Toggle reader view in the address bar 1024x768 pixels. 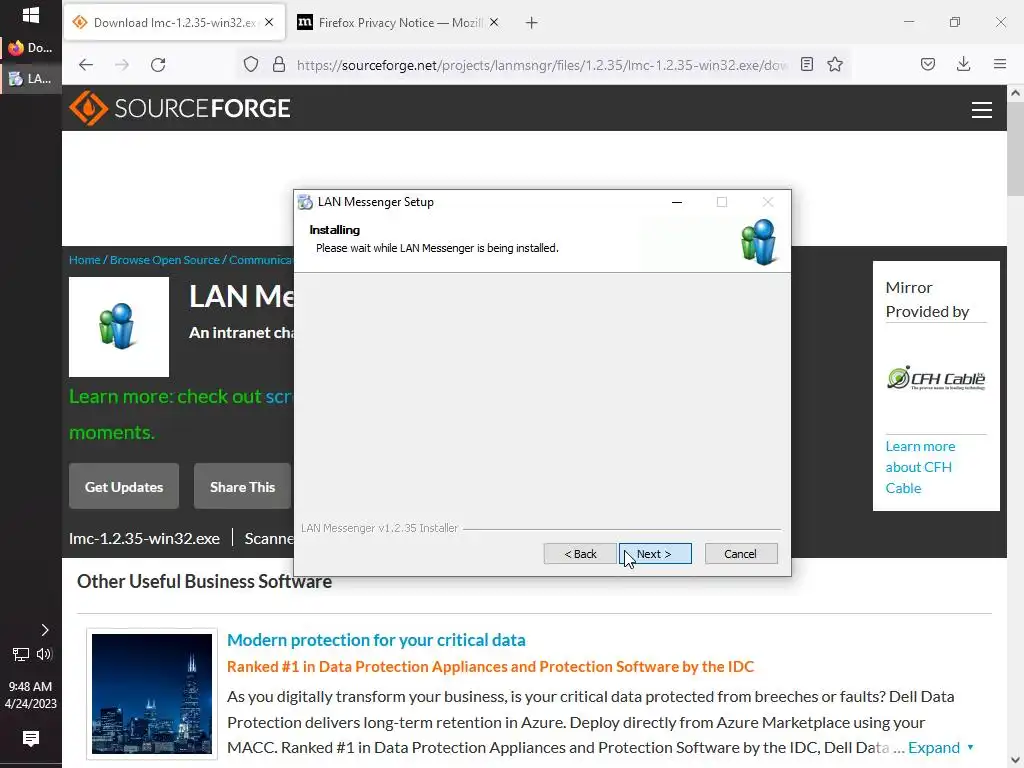(807, 64)
